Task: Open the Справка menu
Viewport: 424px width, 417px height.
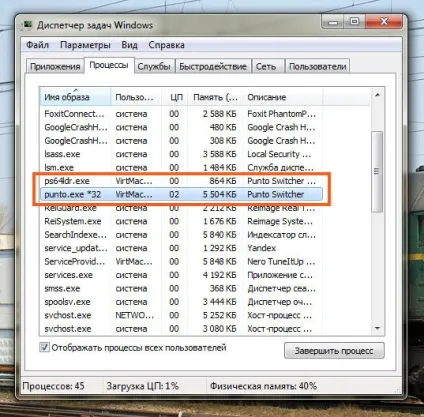Action: click(166, 45)
